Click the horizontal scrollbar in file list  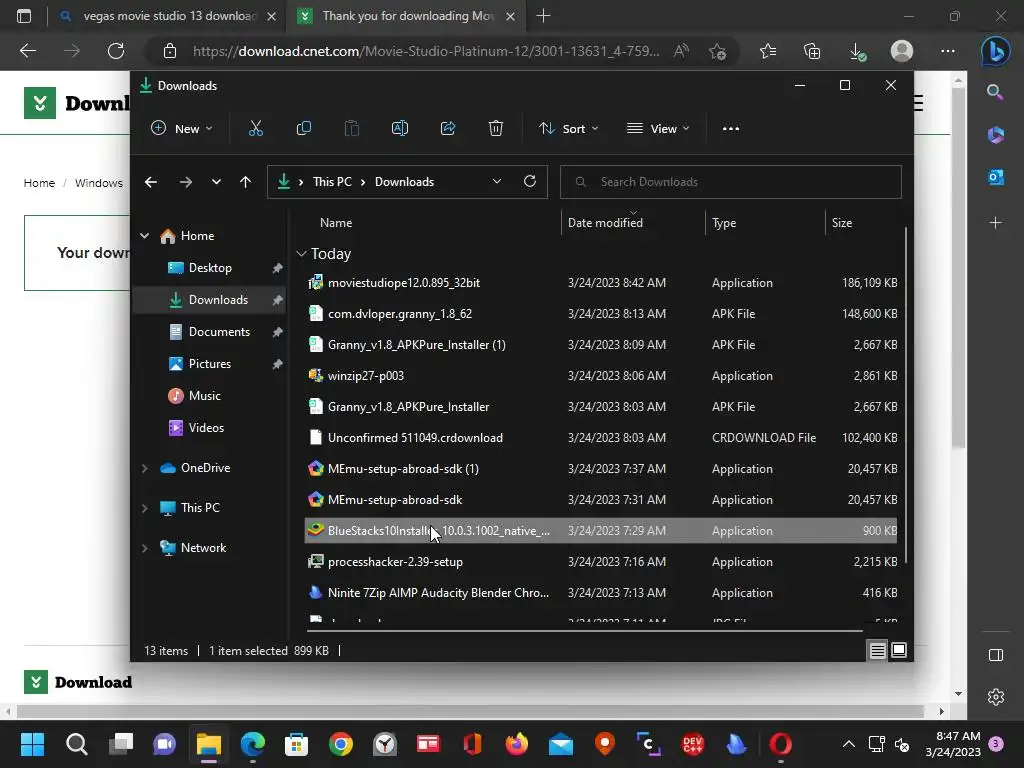[584, 631]
